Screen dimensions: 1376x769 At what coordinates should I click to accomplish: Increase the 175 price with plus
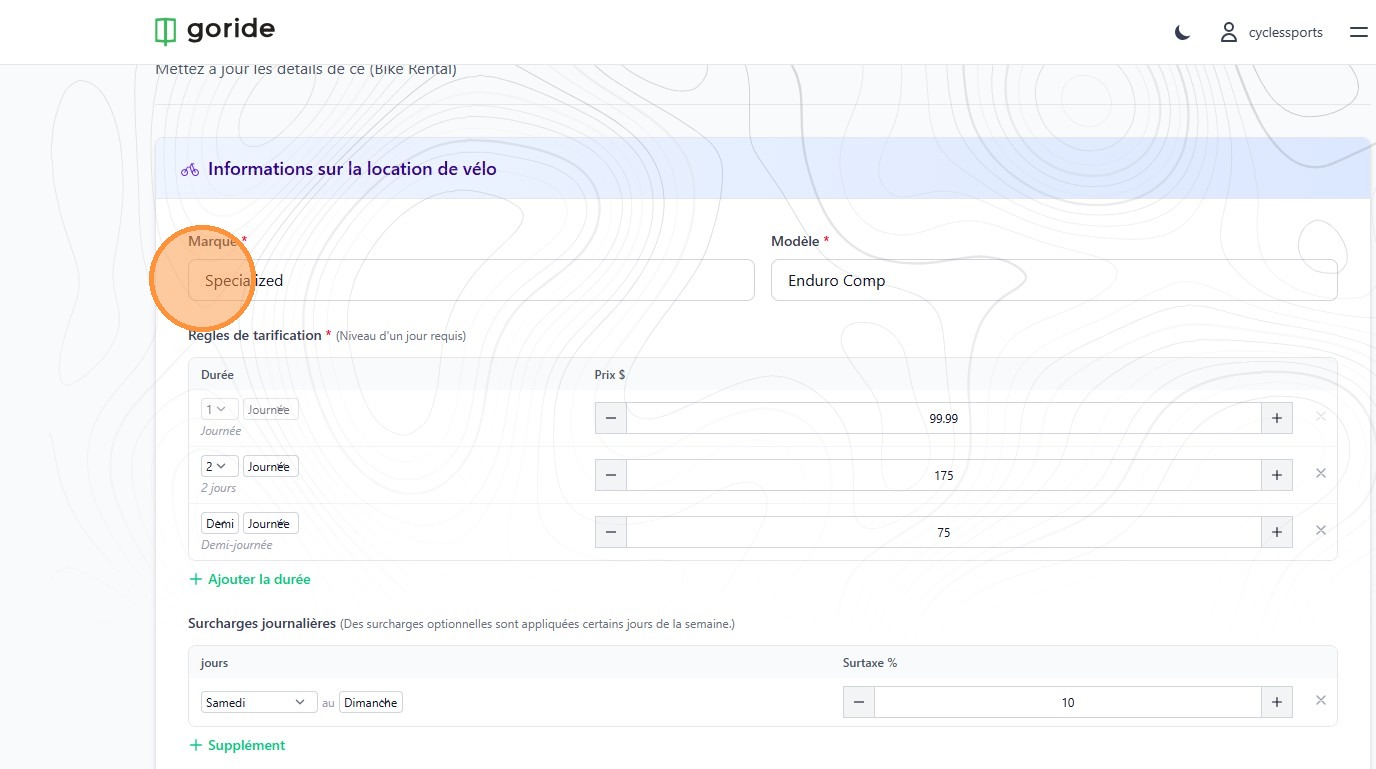point(1276,475)
